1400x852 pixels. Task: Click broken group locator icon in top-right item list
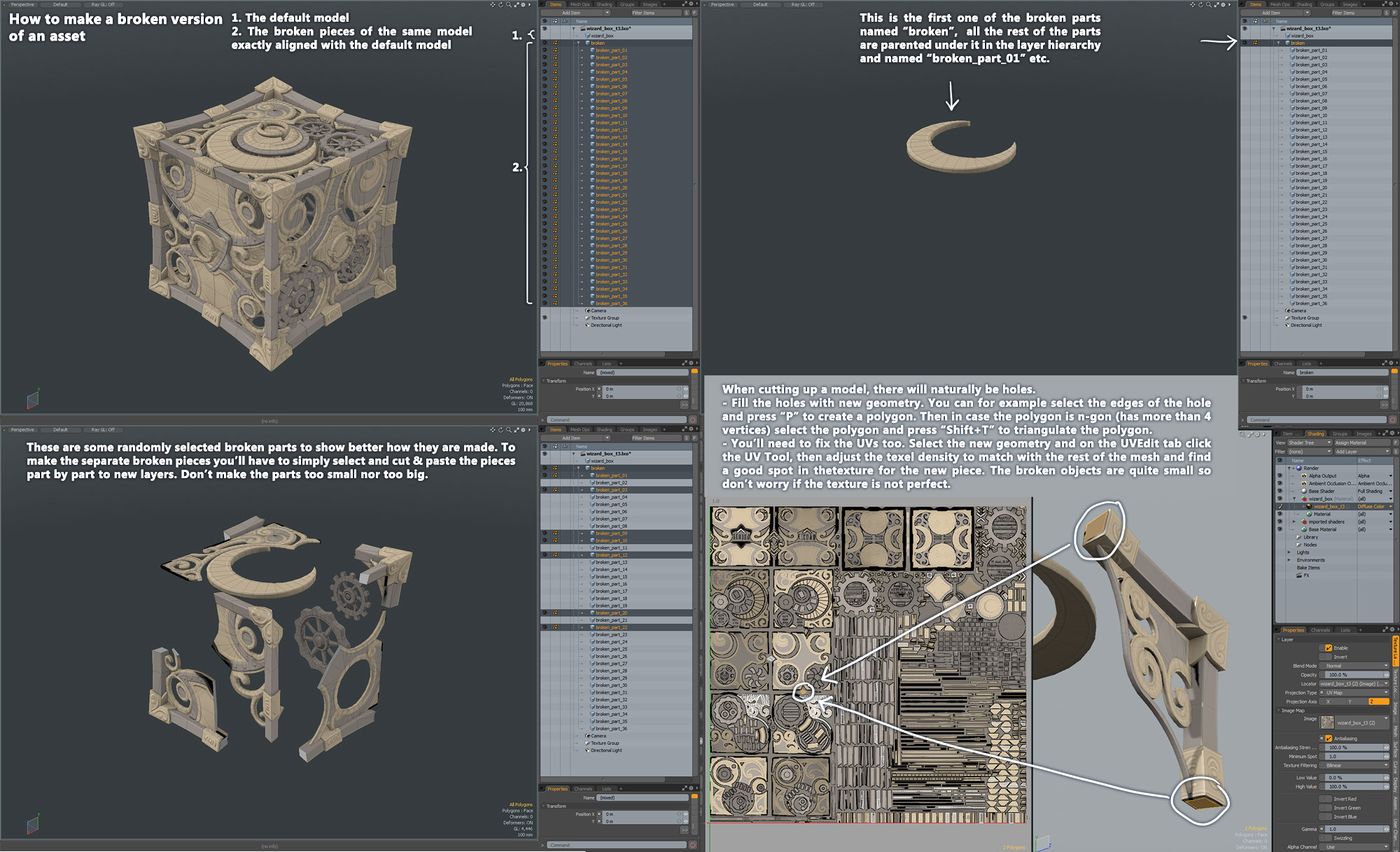pos(1287,43)
